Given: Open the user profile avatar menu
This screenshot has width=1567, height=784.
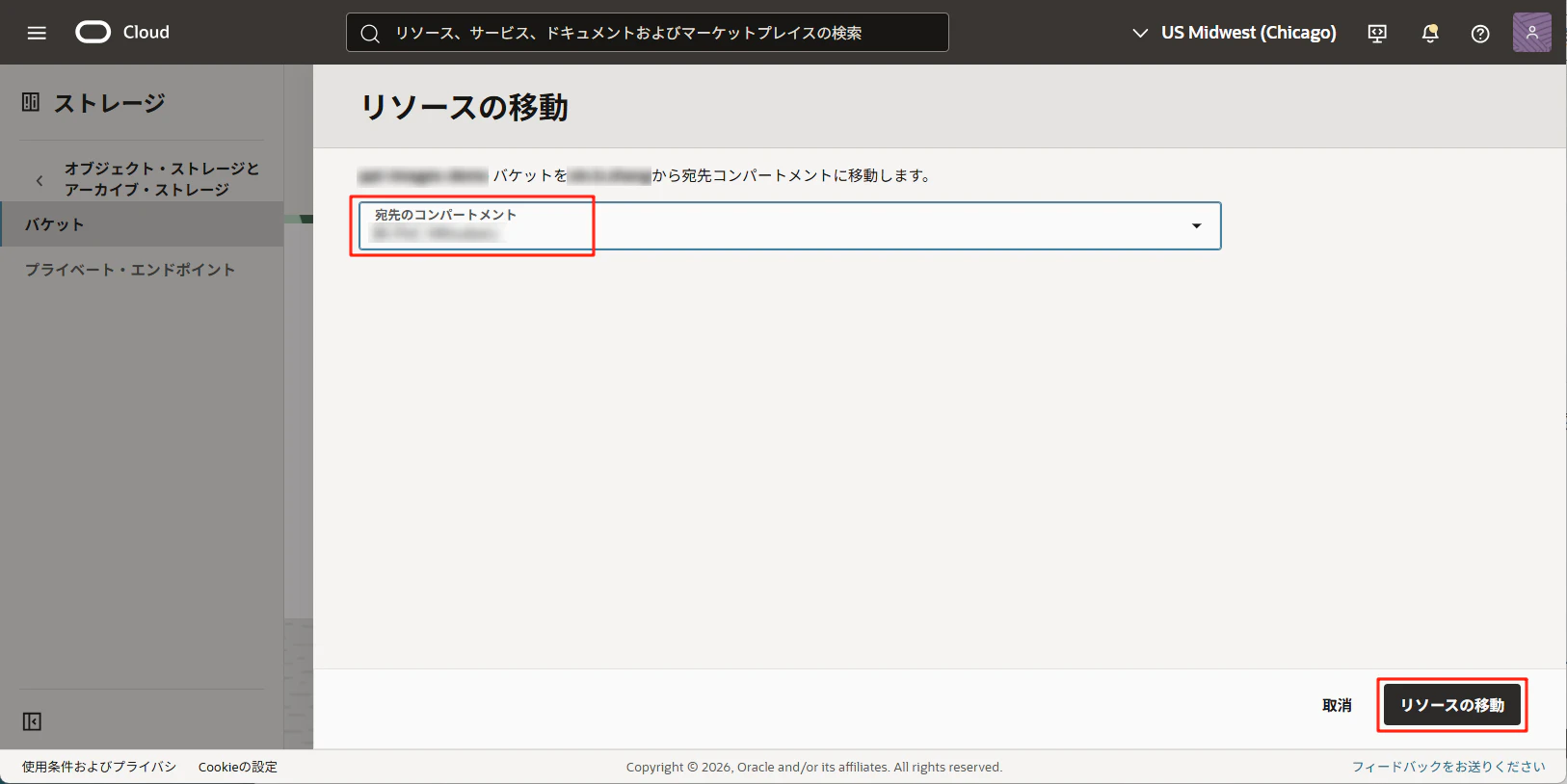Looking at the screenshot, I should (1532, 33).
